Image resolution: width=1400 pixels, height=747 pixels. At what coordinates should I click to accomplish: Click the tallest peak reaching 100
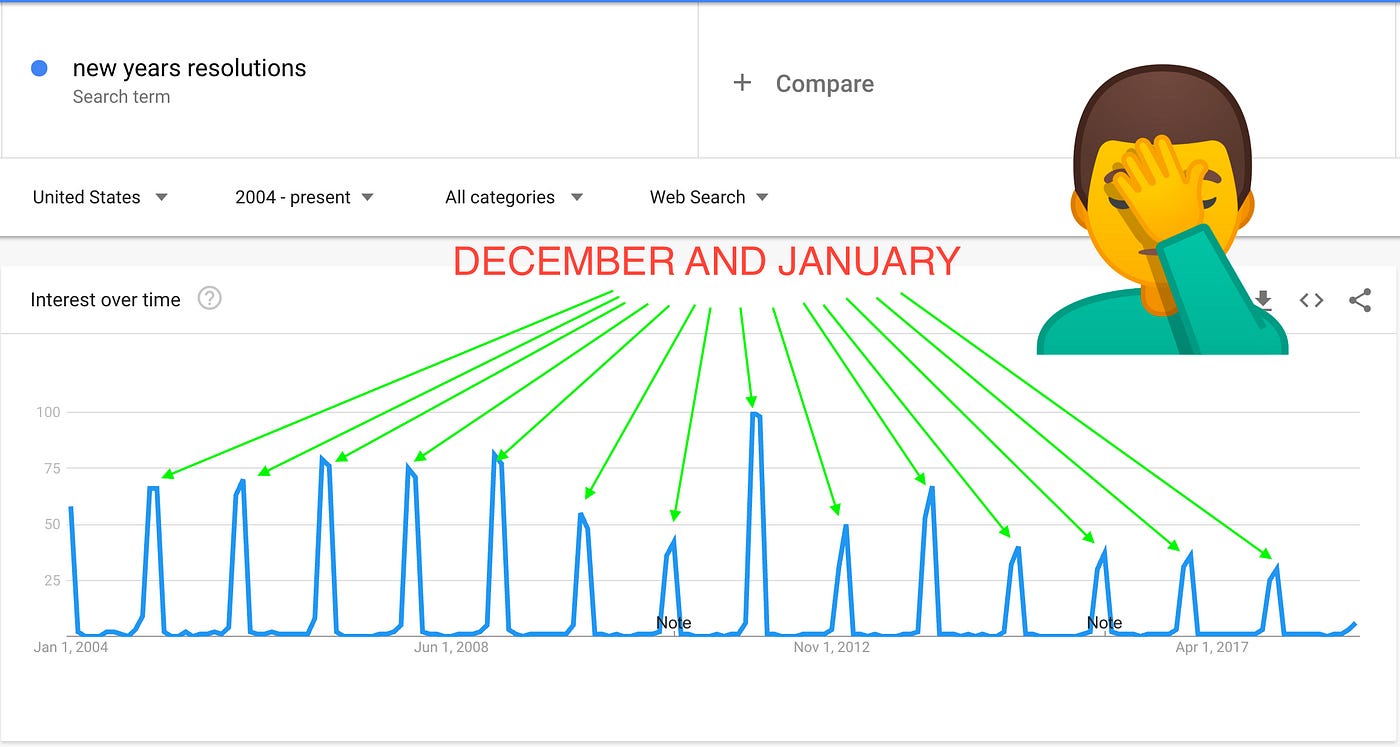(x=755, y=414)
